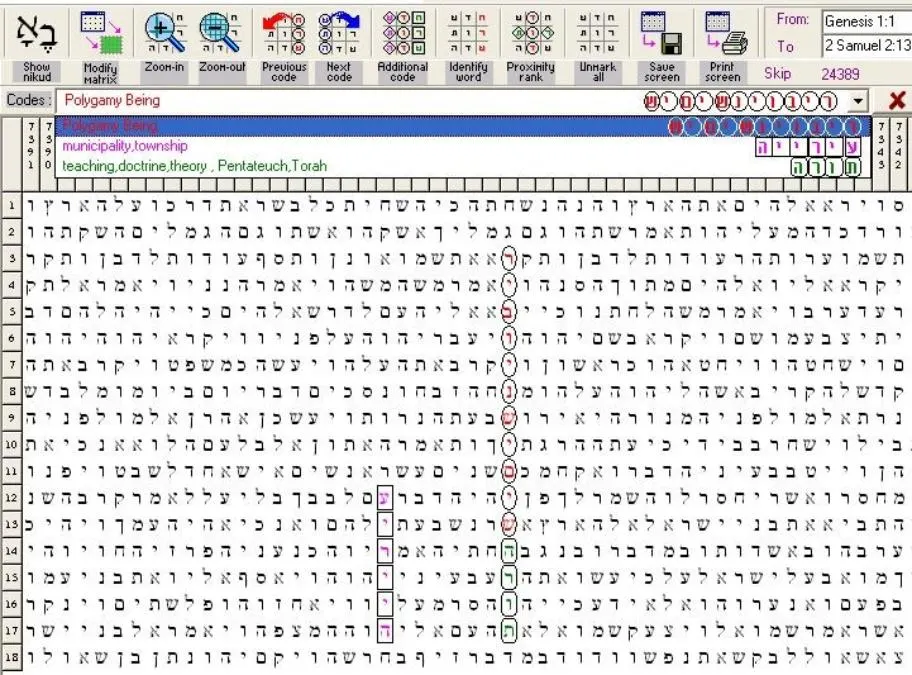This screenshot has height=675, width=912.
Task: Remove the code with the red X
Action: point(897,101)
